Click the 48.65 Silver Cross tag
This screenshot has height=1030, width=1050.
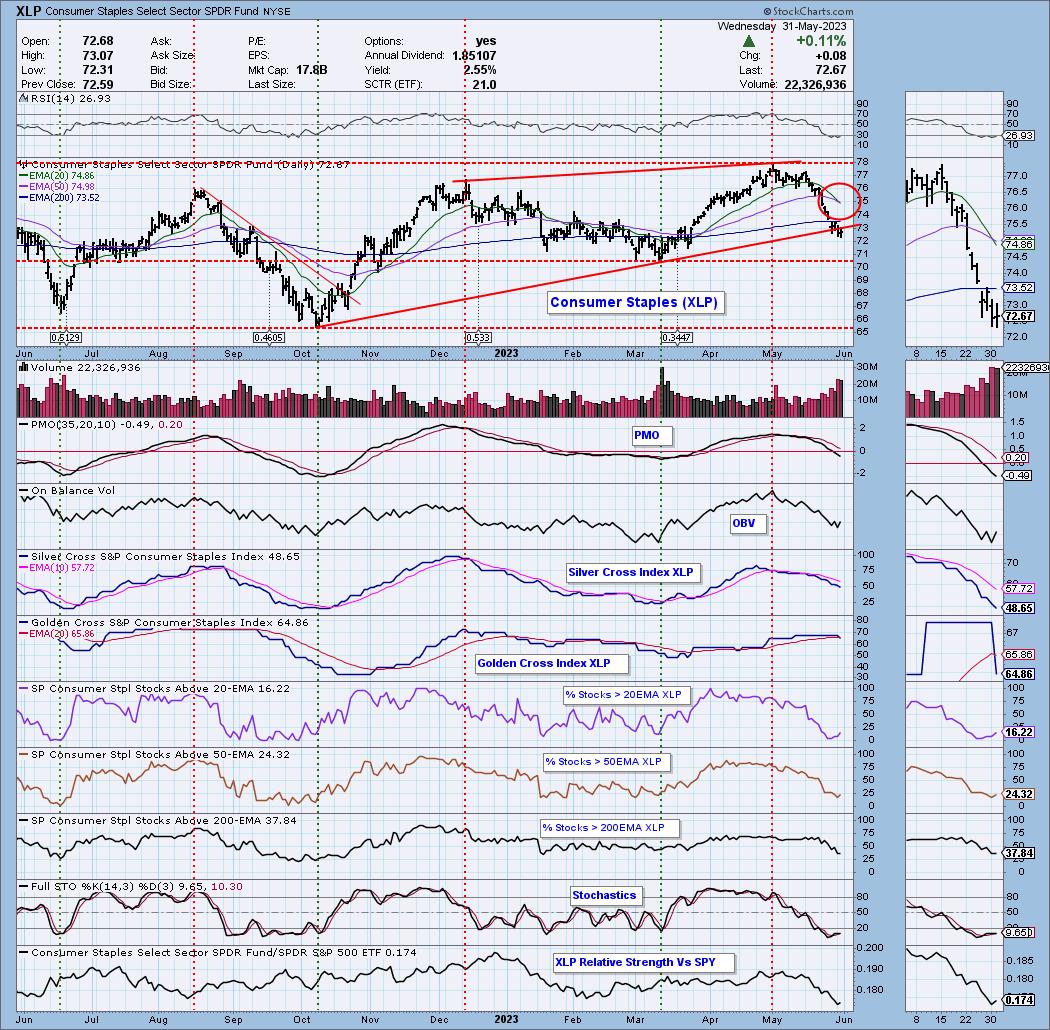pyautogui.click(x=1019, y=608)
